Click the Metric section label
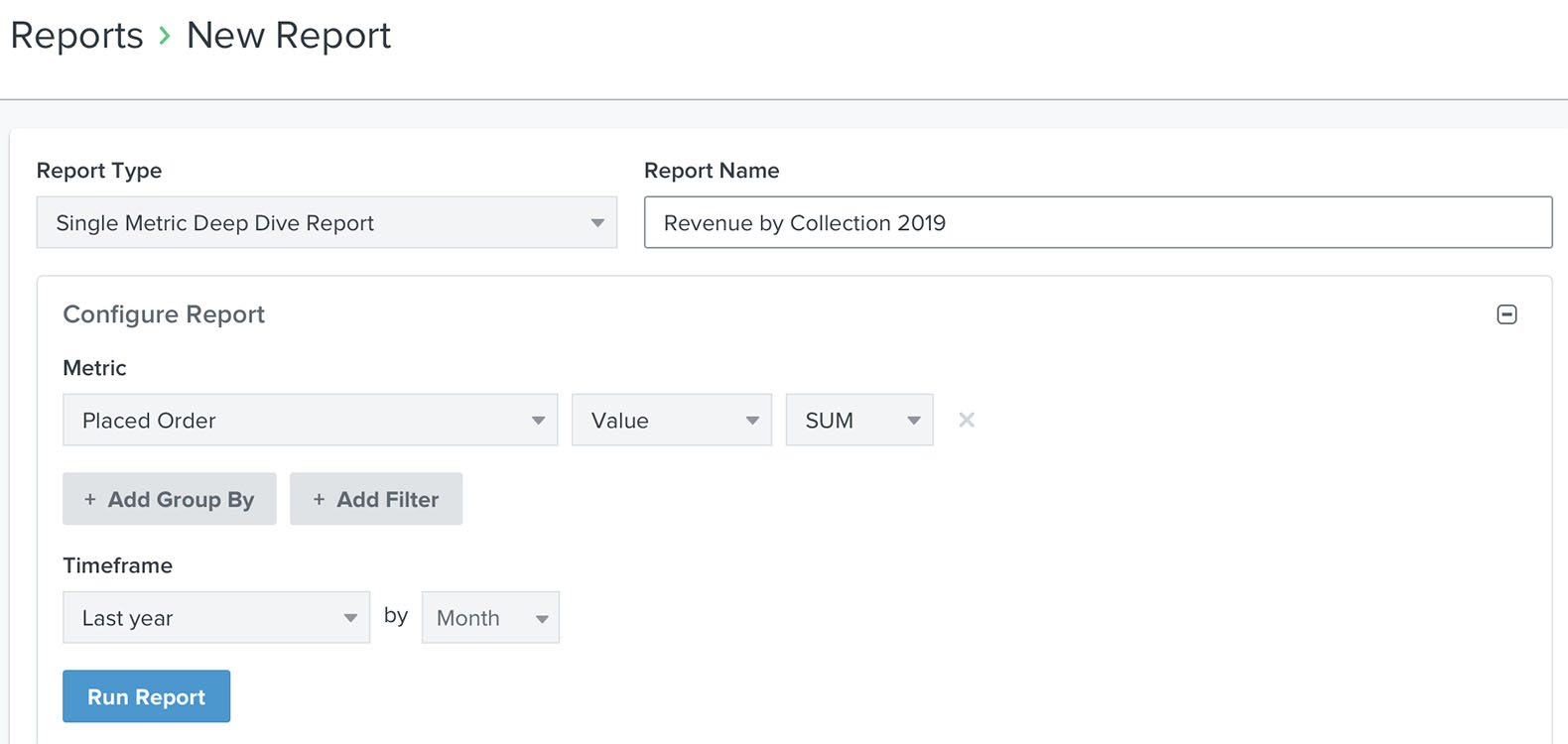The width and height of the screenshot is (1568, 744). (x=94, y=368)
